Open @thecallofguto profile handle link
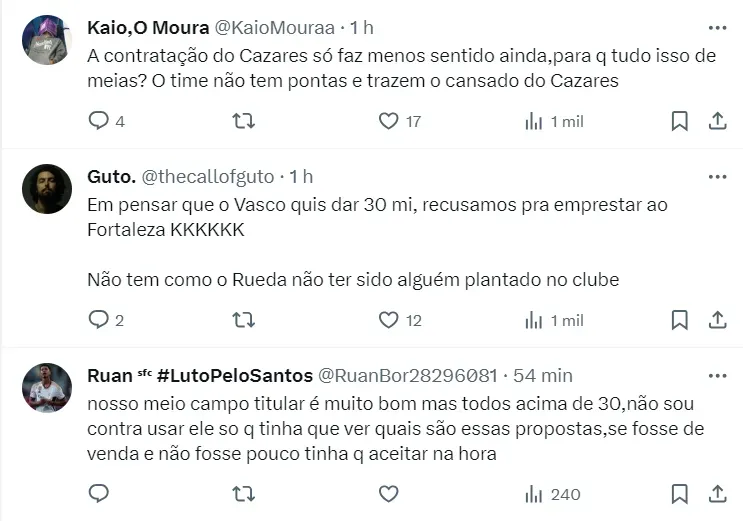This screenshot has height=521, width=743. (208, 177)
